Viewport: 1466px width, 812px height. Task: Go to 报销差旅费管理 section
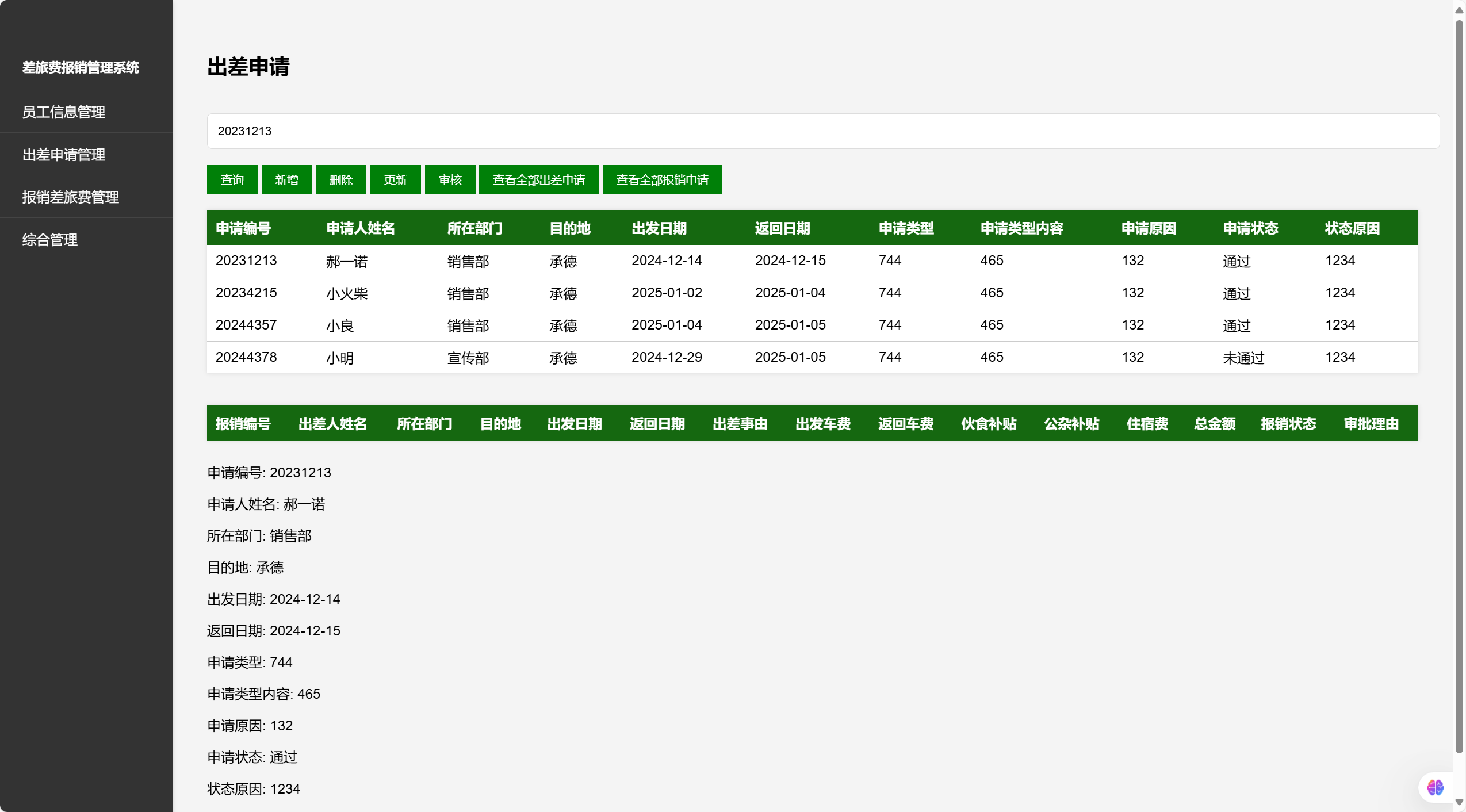pos(70,197)
